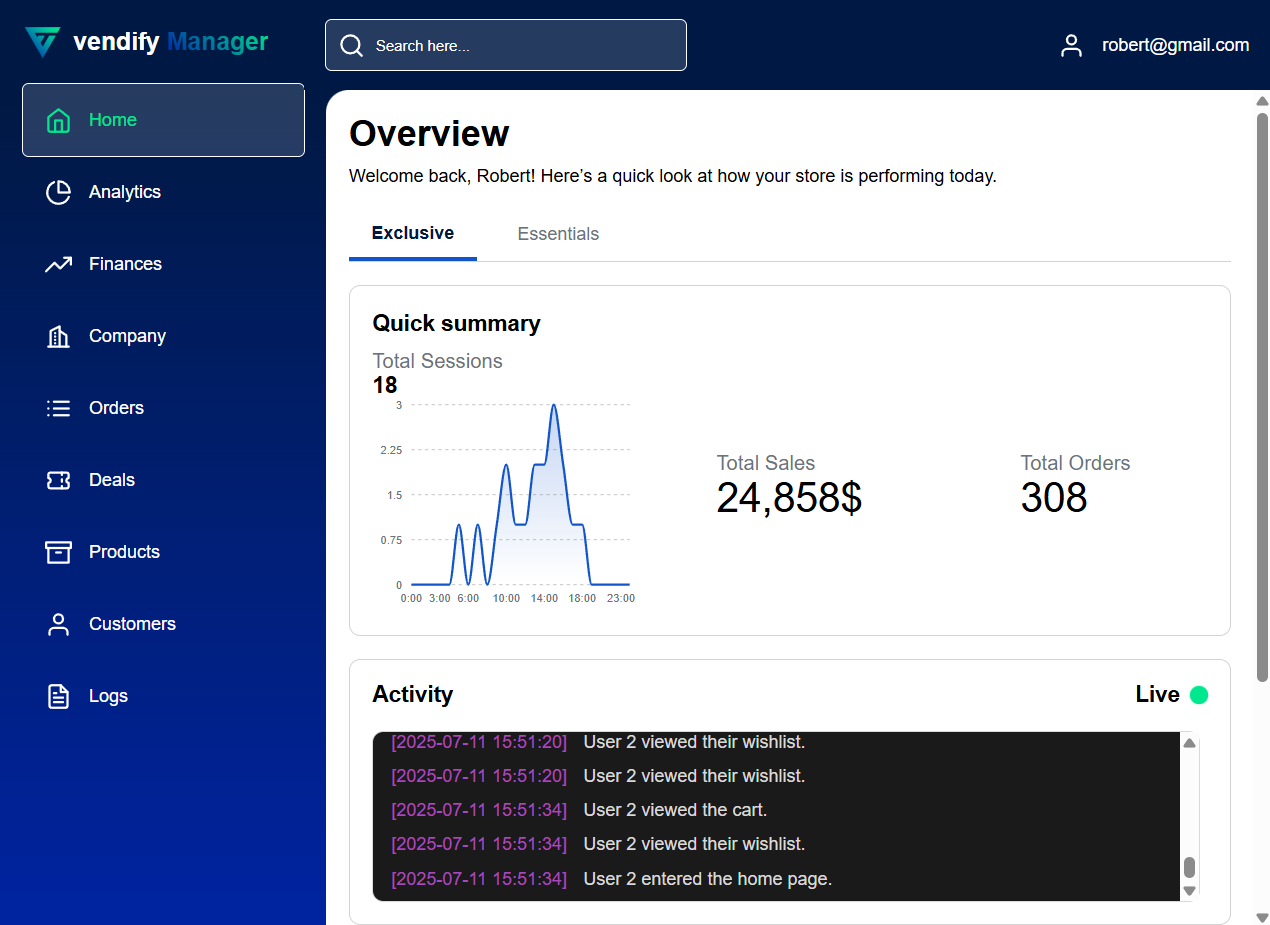Click the Company building icon
Screen dimensions: 1270x925
click(59, 336)
